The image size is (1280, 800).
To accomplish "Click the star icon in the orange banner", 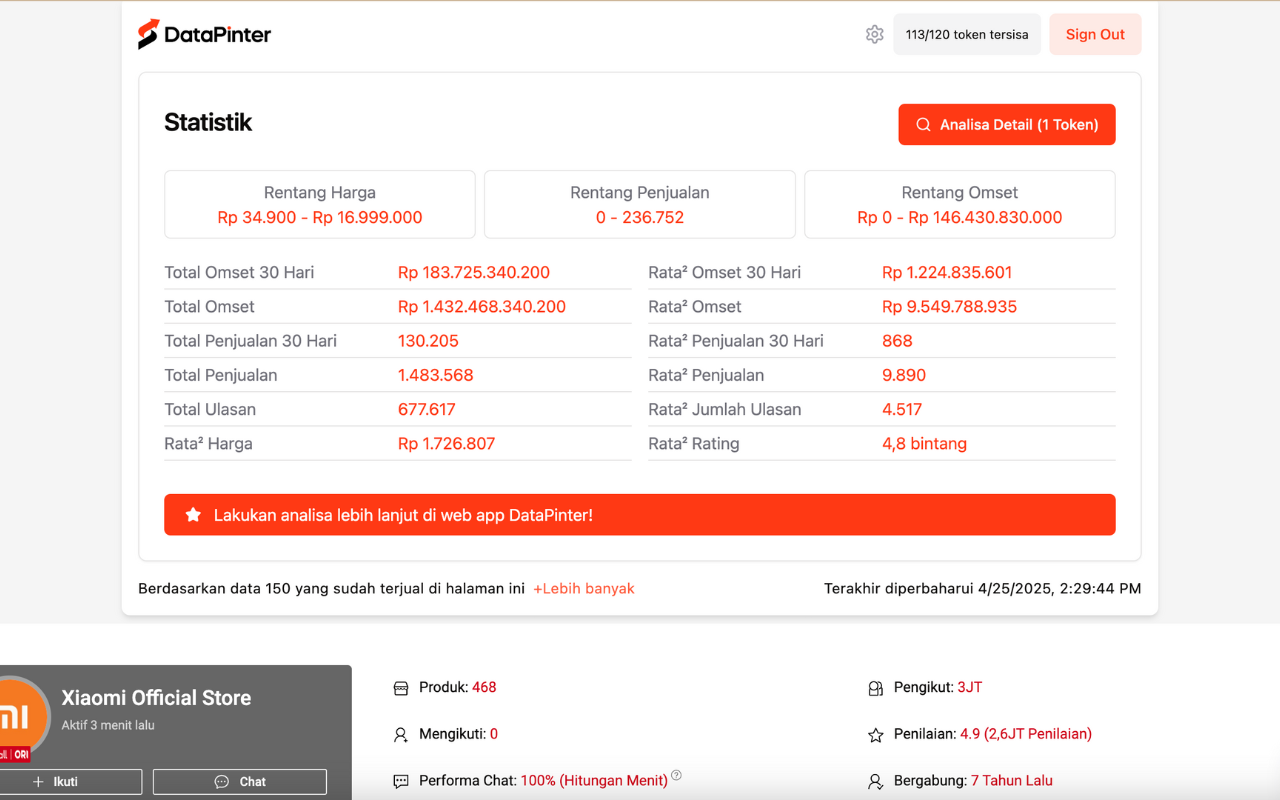I will (194, 515).
